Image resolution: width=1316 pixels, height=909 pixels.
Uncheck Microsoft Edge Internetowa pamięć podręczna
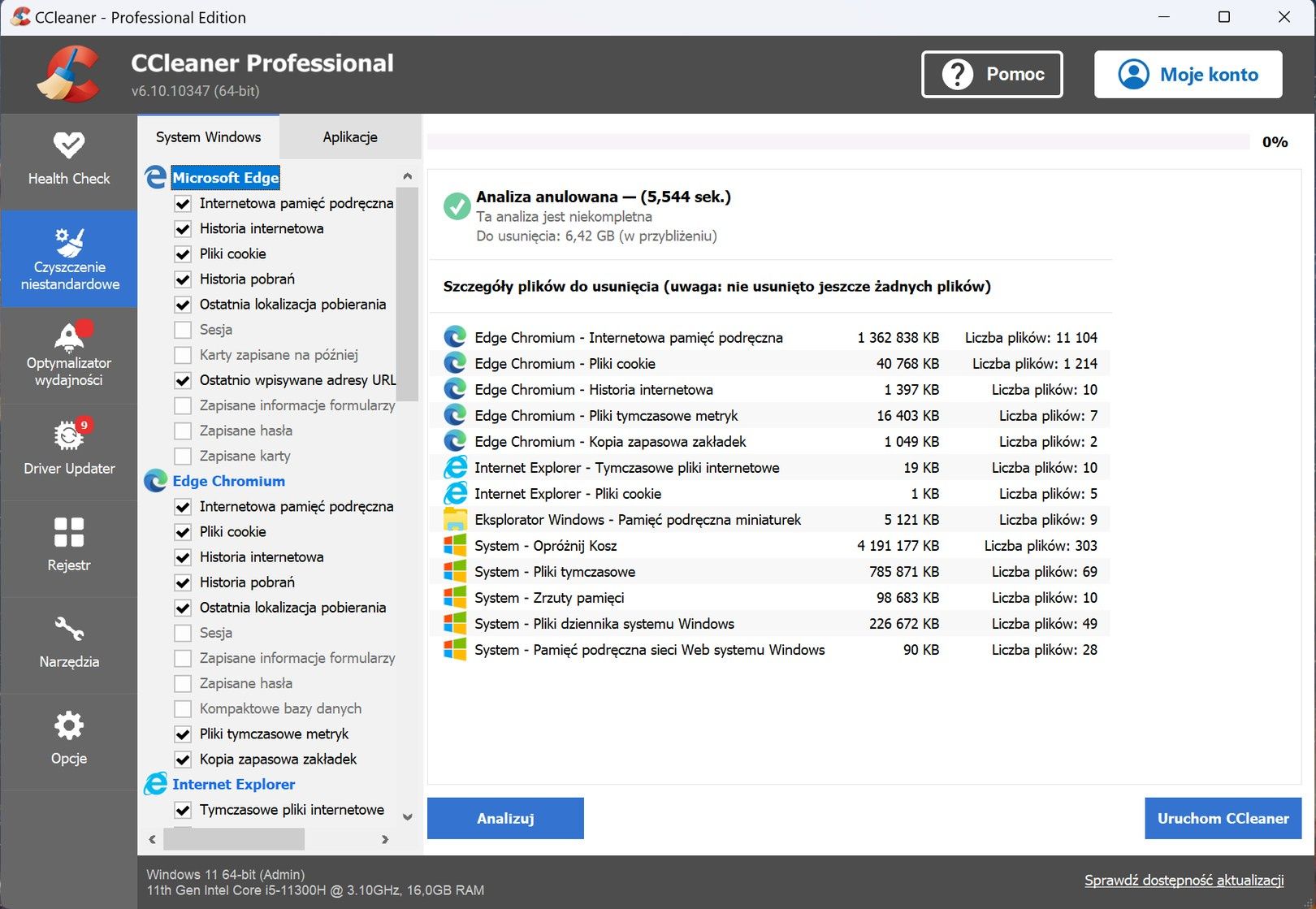[x=183, y=203]
